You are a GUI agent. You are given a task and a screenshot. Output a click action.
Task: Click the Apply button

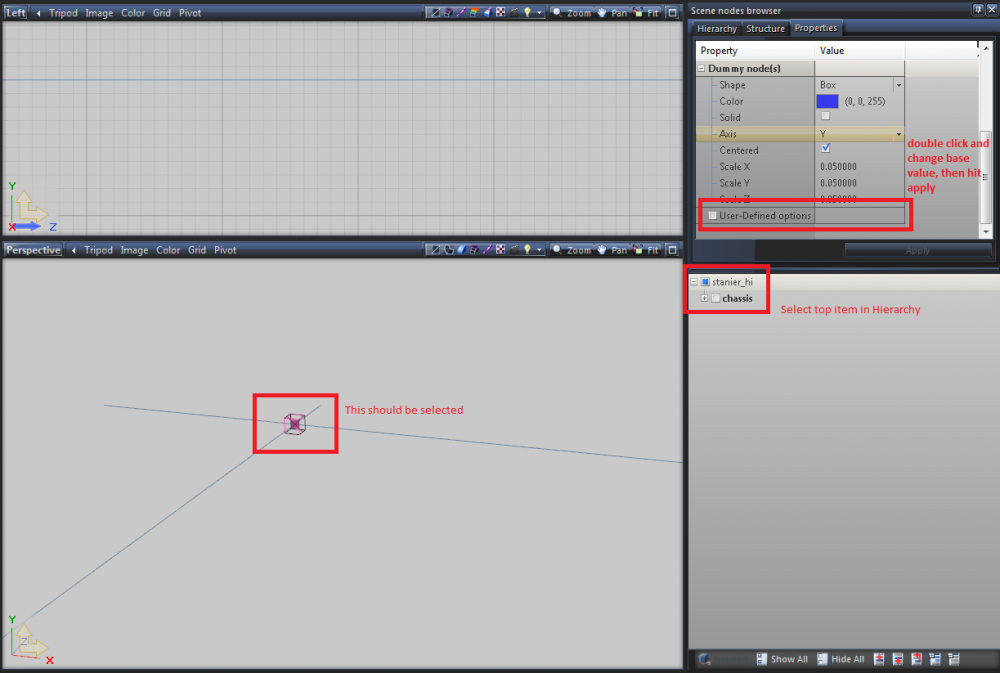coord(917,251)
